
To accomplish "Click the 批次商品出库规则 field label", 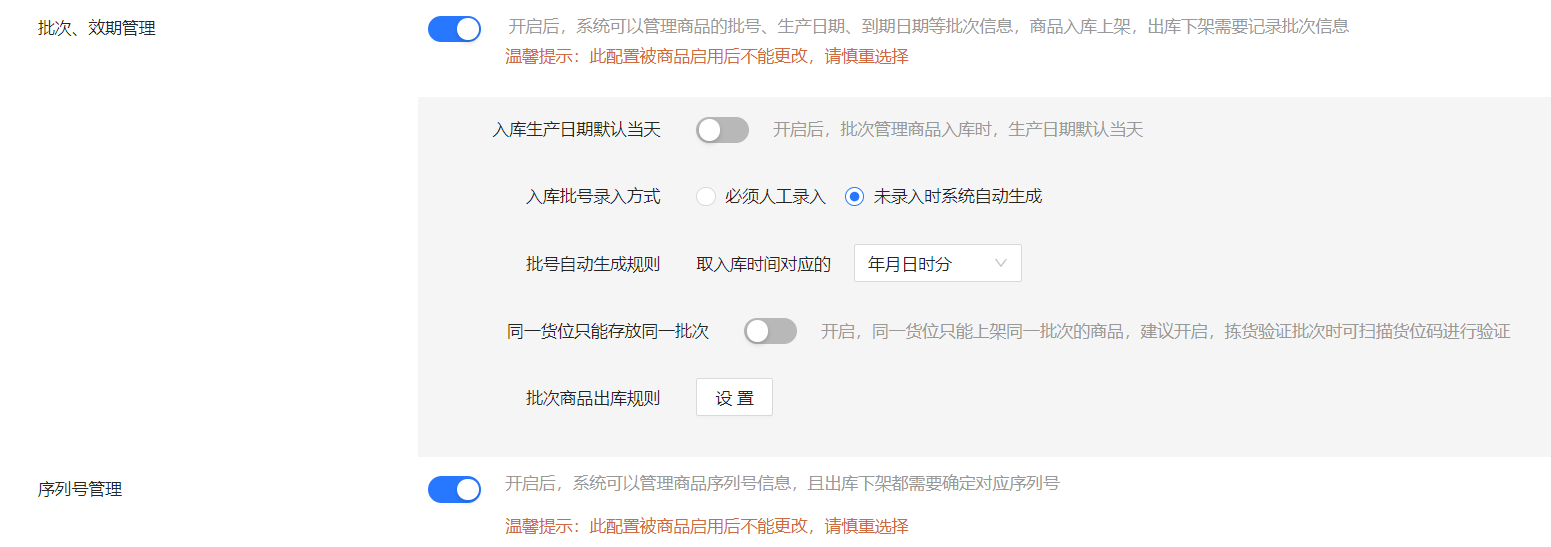I will point(593,397).
